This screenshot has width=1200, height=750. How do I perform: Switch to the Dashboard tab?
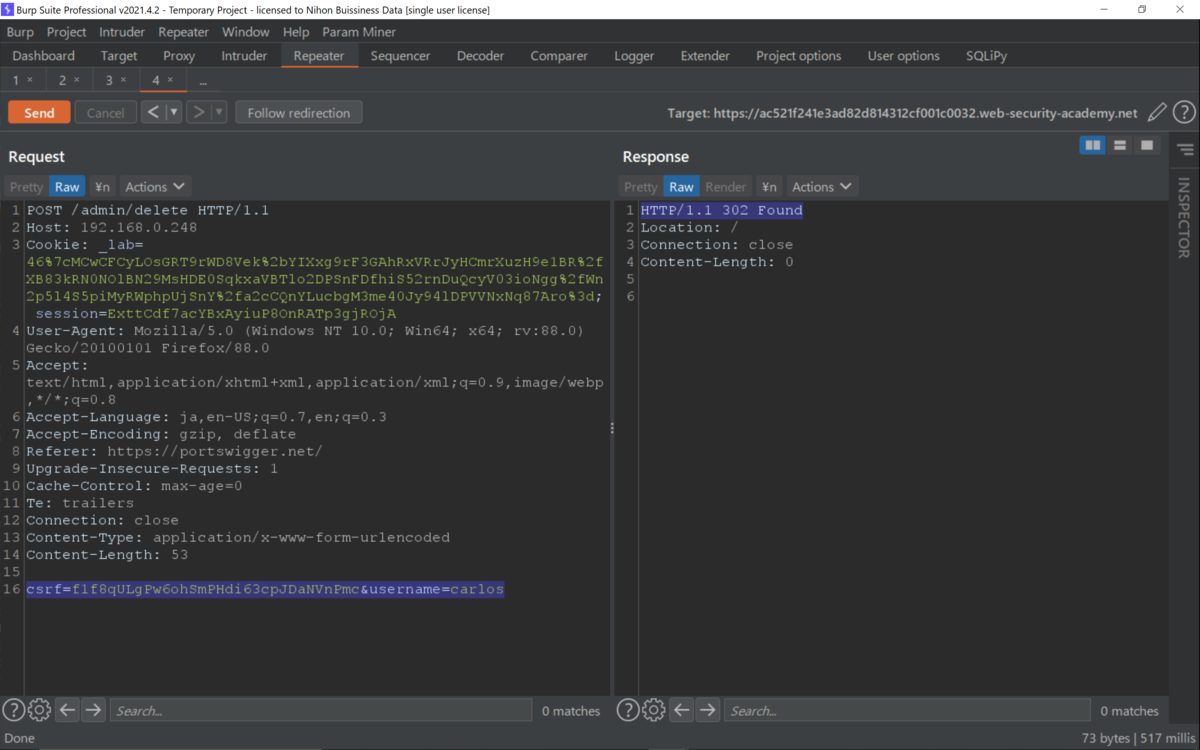[x=44, y=56]
